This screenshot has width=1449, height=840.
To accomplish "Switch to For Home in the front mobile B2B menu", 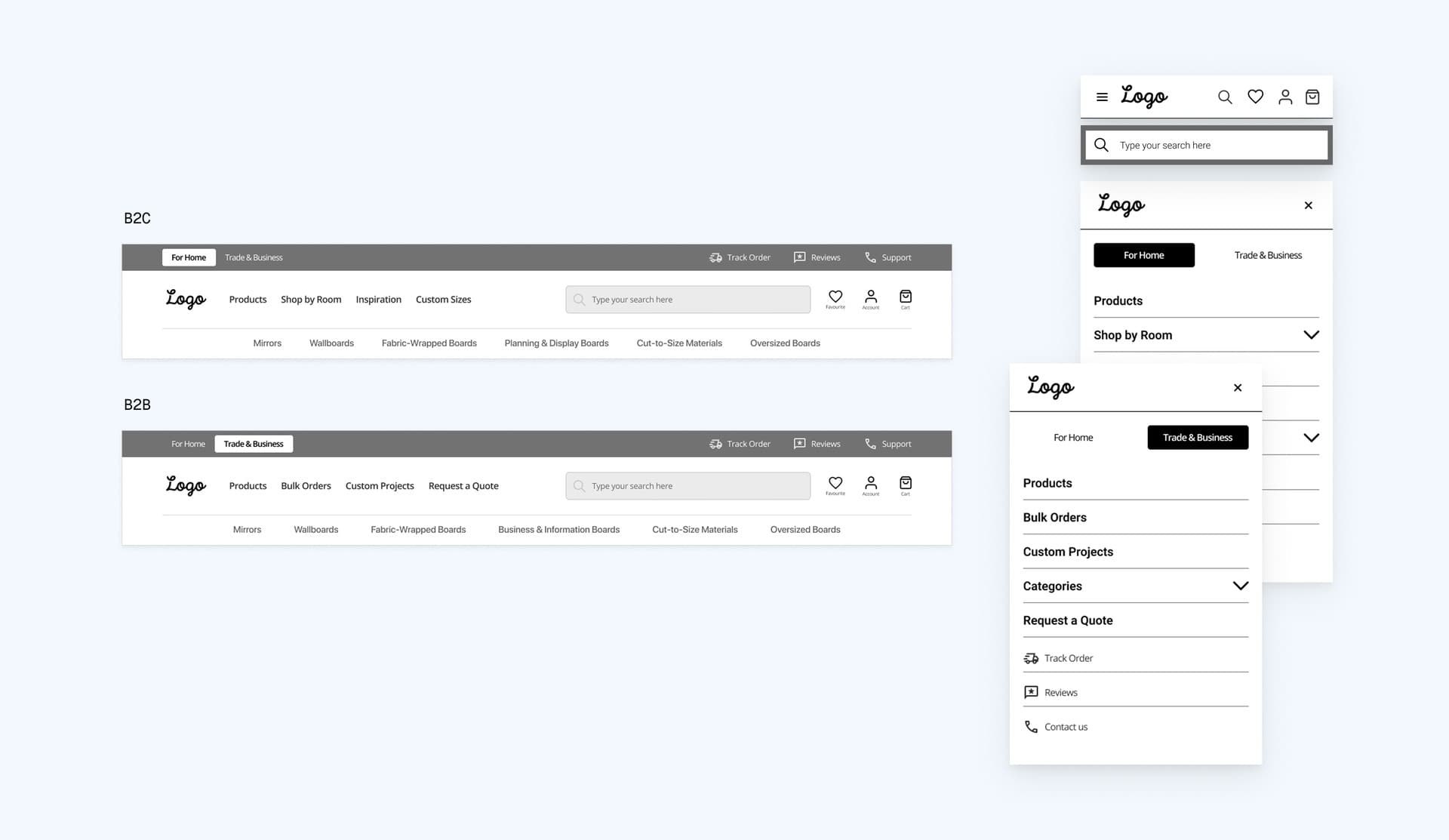I will tap(1073, 438).
